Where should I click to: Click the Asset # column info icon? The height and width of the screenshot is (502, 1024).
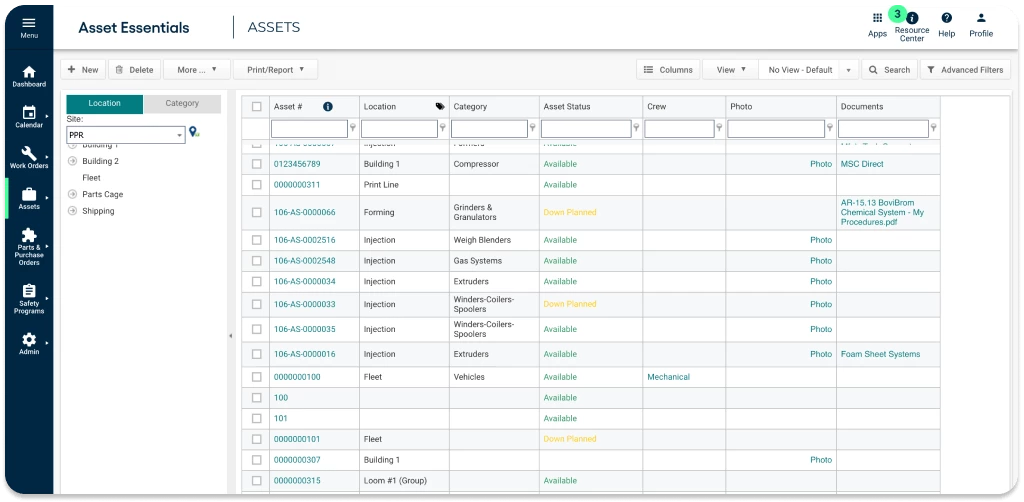coord(328,106)
